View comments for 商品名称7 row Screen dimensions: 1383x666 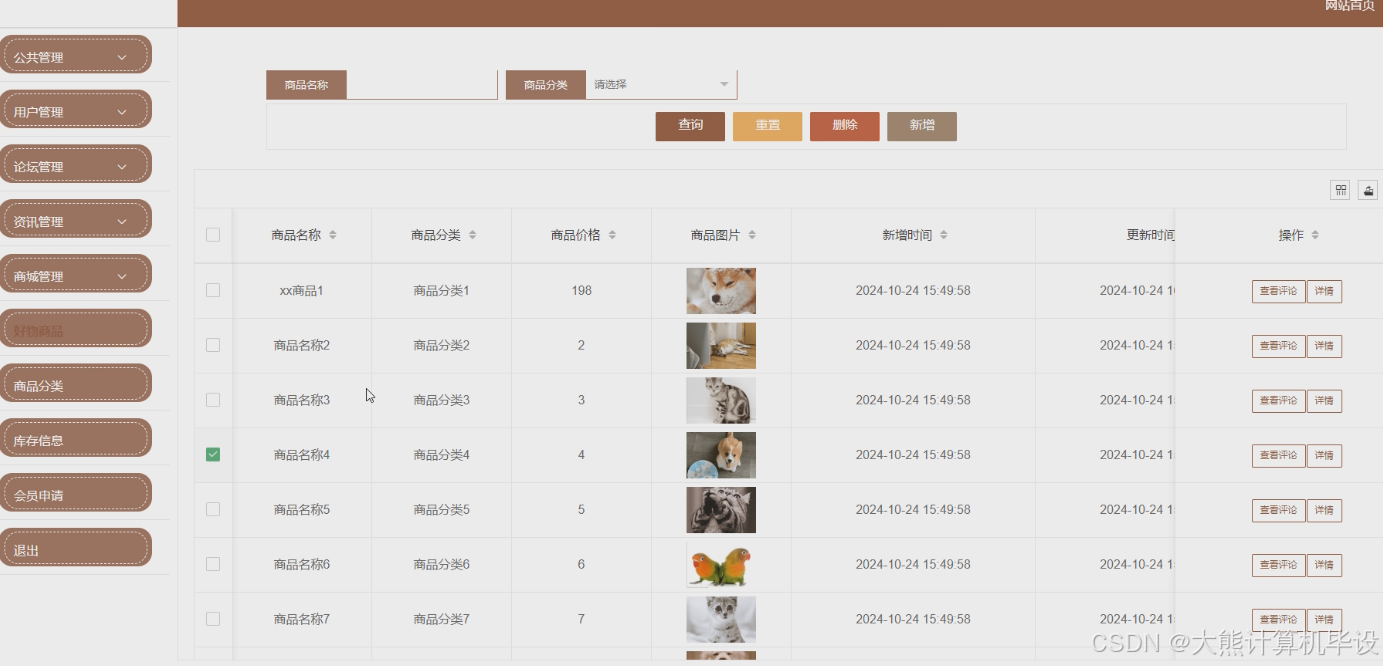coord(1278,620)
